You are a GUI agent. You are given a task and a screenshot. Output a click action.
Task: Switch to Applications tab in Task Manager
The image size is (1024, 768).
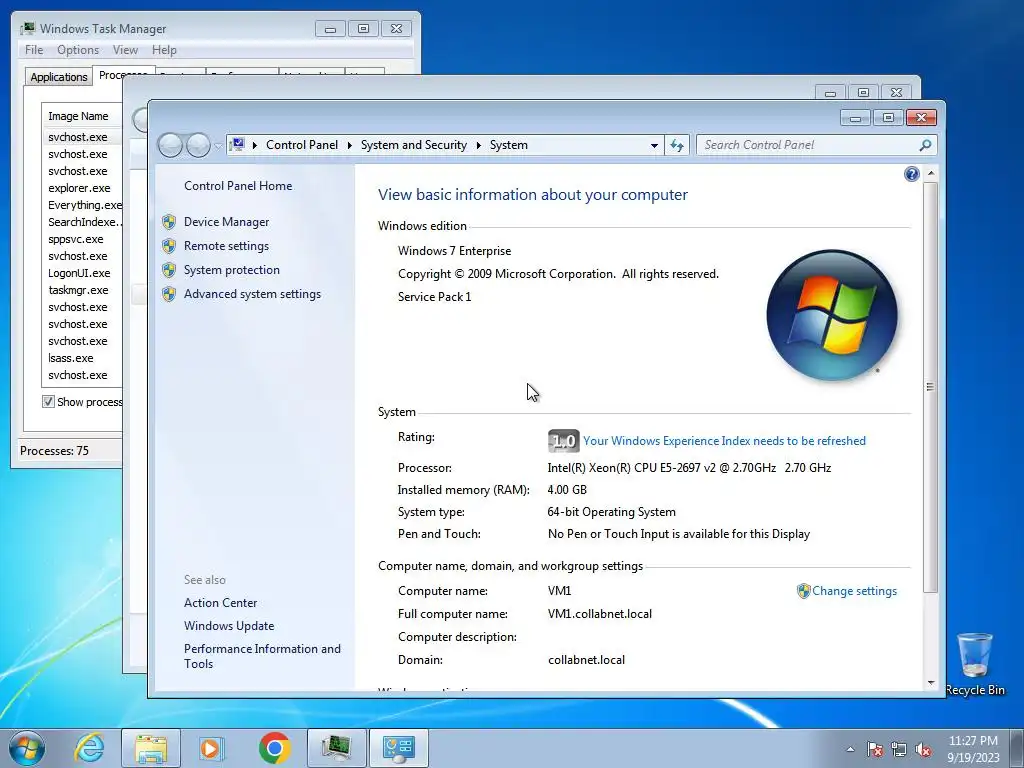coord(59,77)
